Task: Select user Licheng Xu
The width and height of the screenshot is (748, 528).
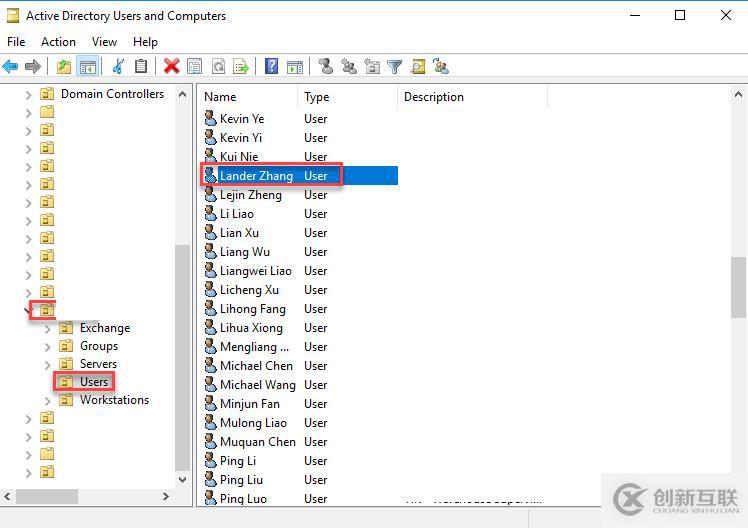Action: tap(249, 290)
